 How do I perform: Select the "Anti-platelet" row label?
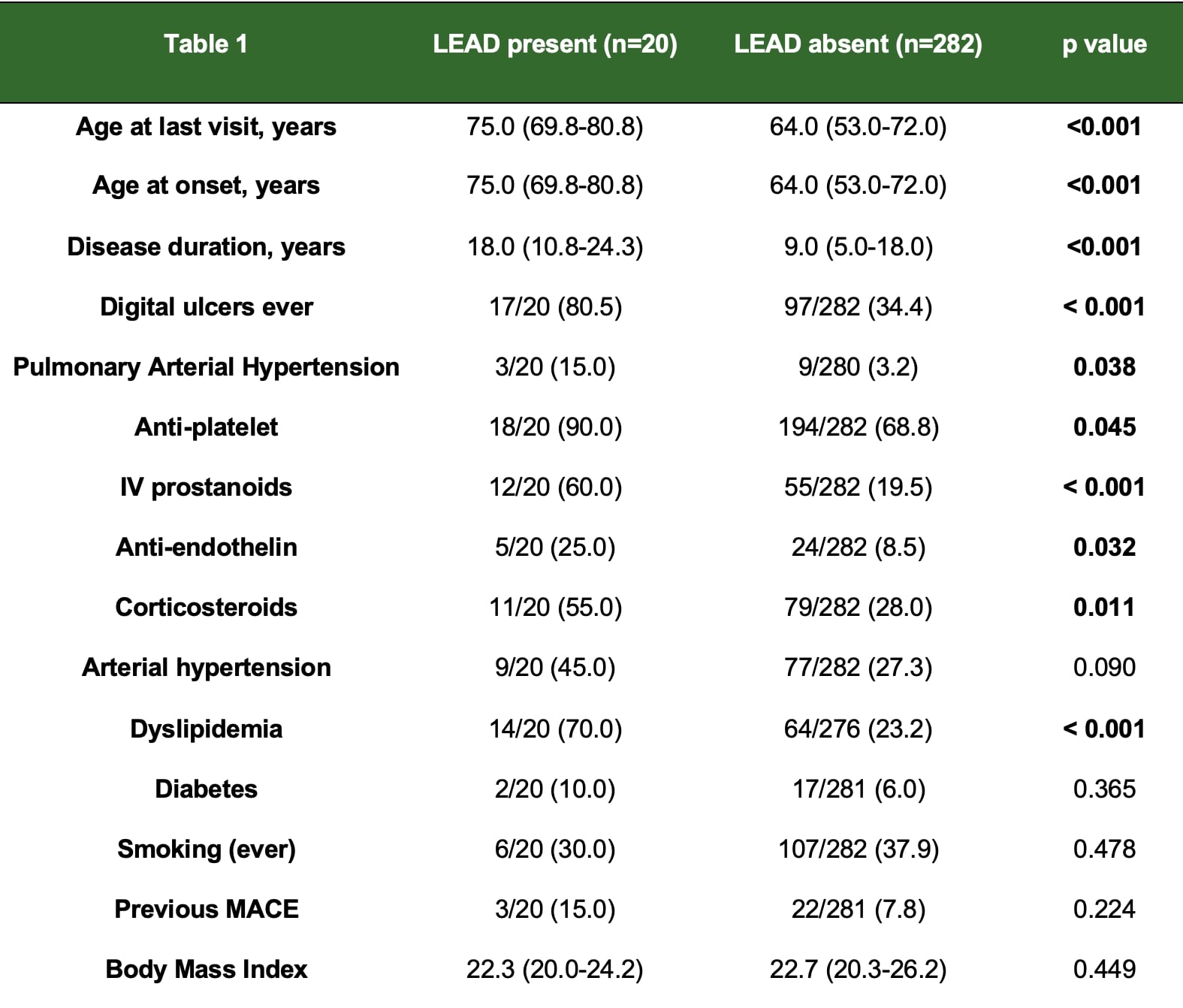click(x=206, y=427)
